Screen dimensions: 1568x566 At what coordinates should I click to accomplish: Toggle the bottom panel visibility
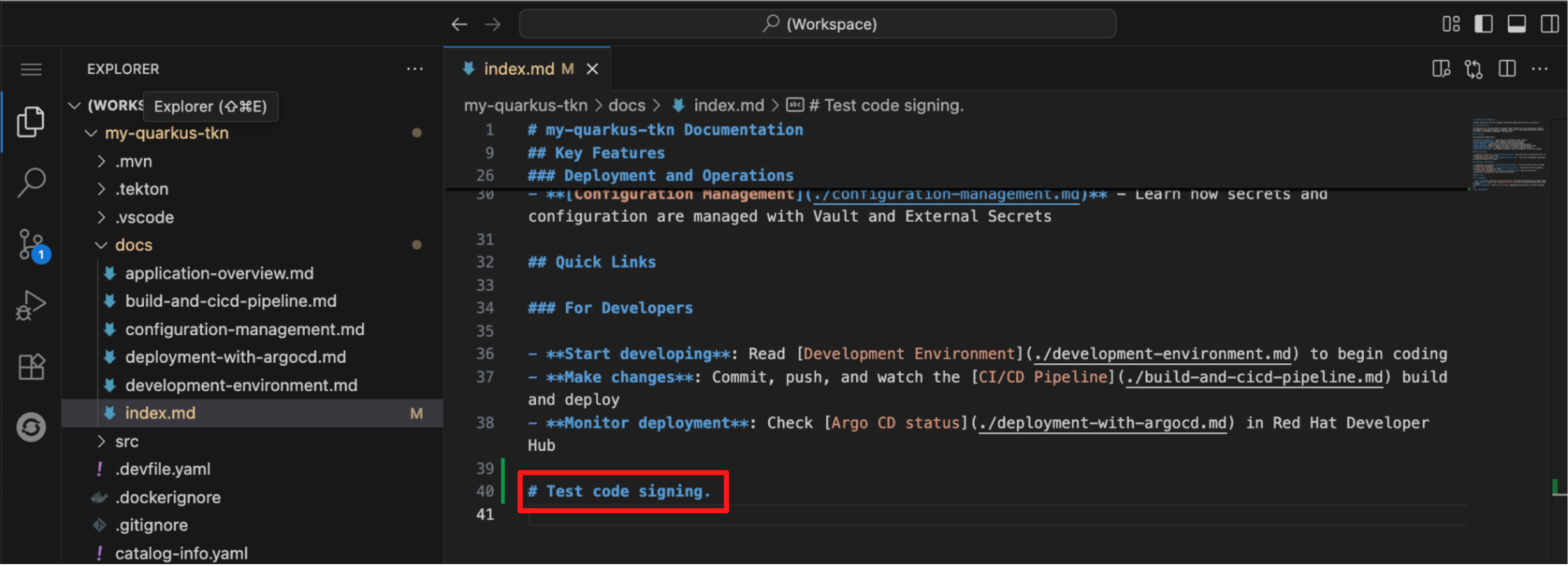1517,24
